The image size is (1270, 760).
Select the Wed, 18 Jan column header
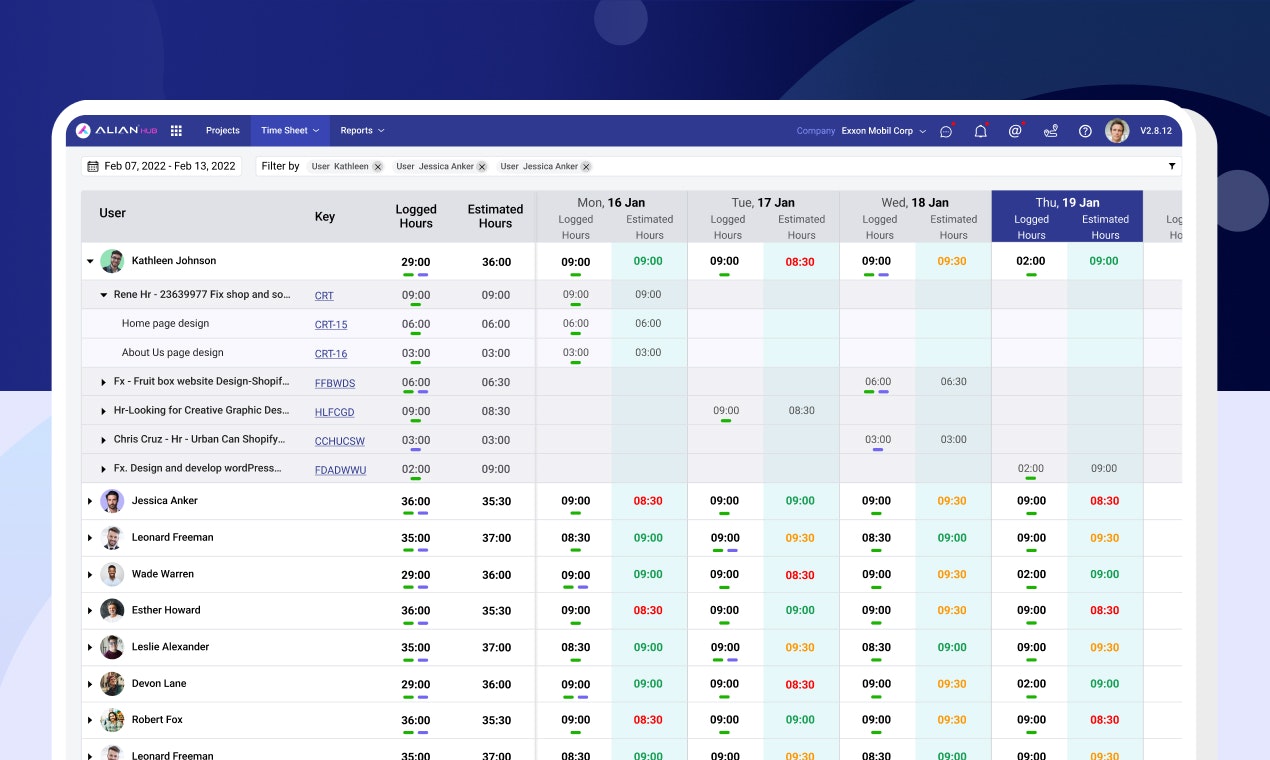(x=915, y=203)
